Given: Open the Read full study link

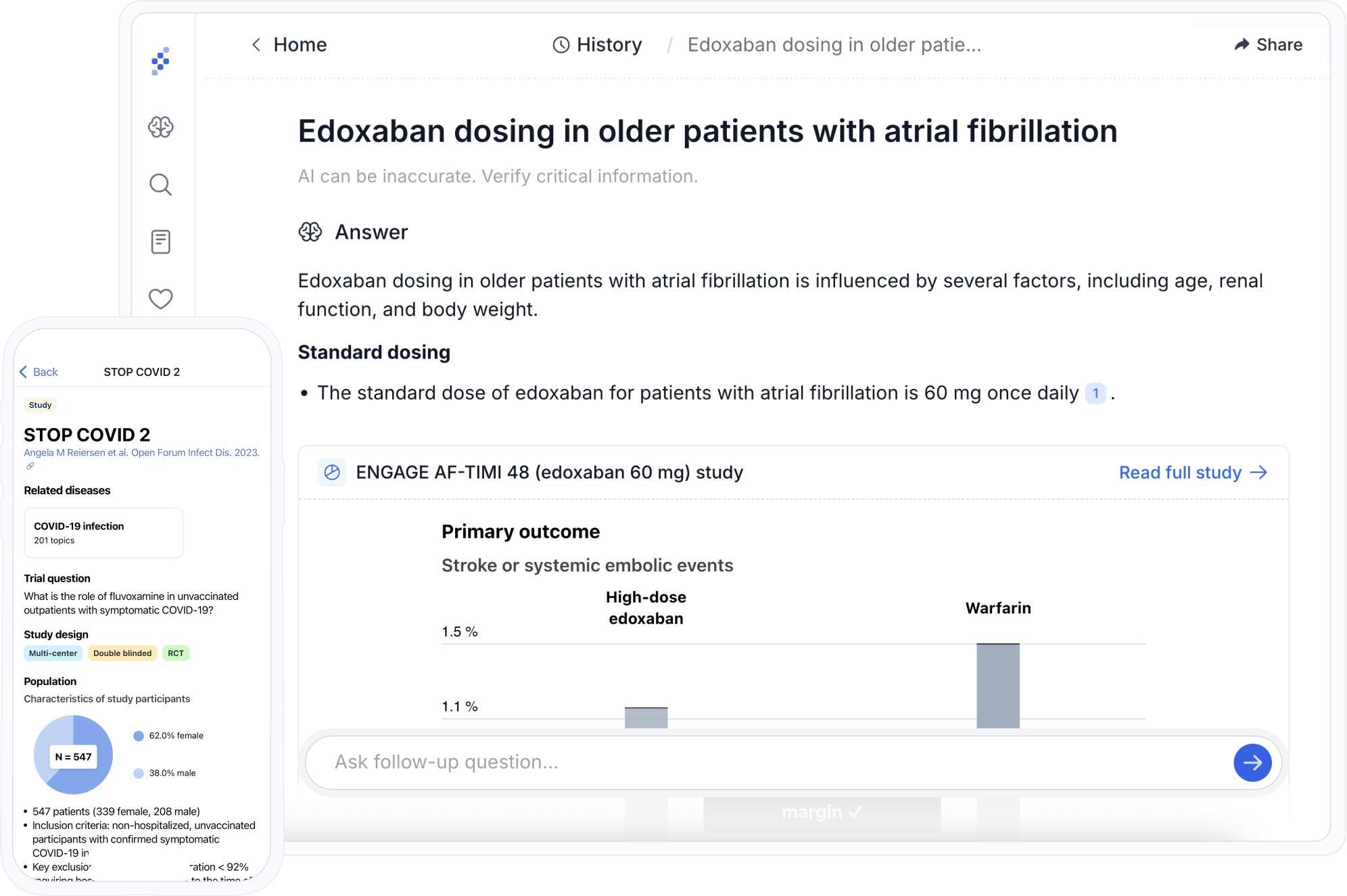Looking at the screenshot, I should point(1193,472).
